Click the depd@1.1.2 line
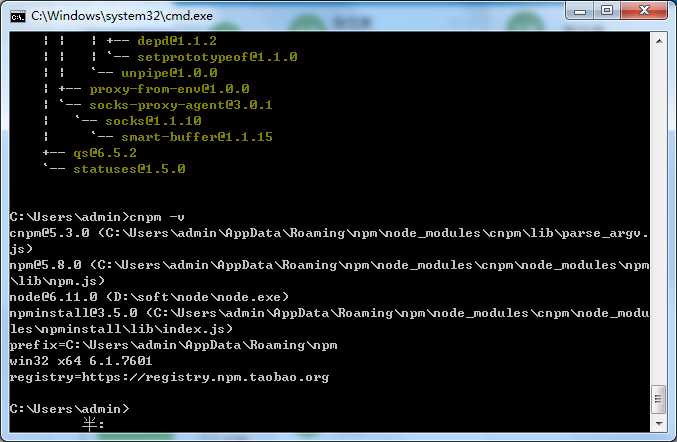The image size is (677, 442). click(x=177, y=41)
